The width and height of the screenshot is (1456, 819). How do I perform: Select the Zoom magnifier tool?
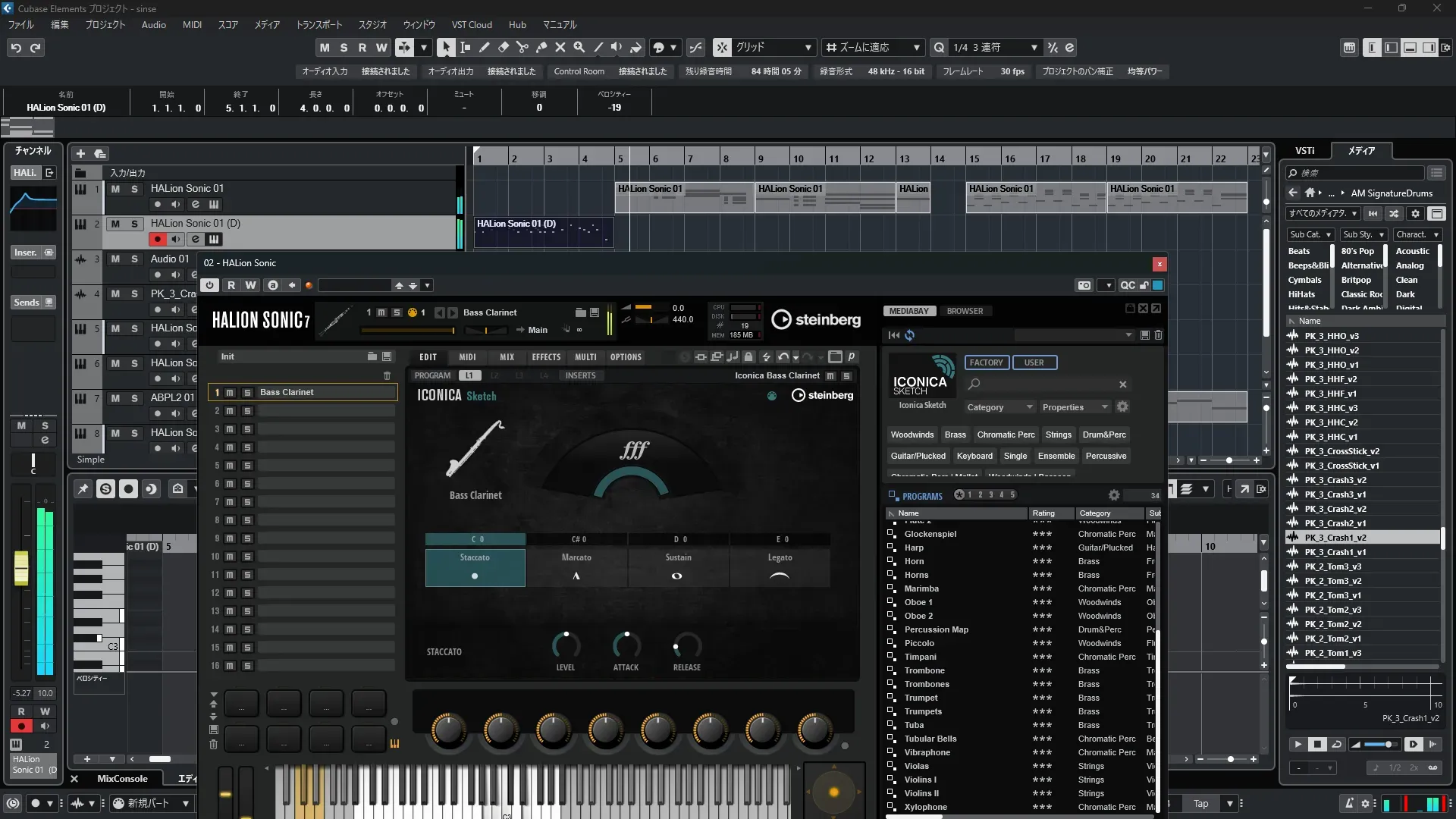(579, 48)
